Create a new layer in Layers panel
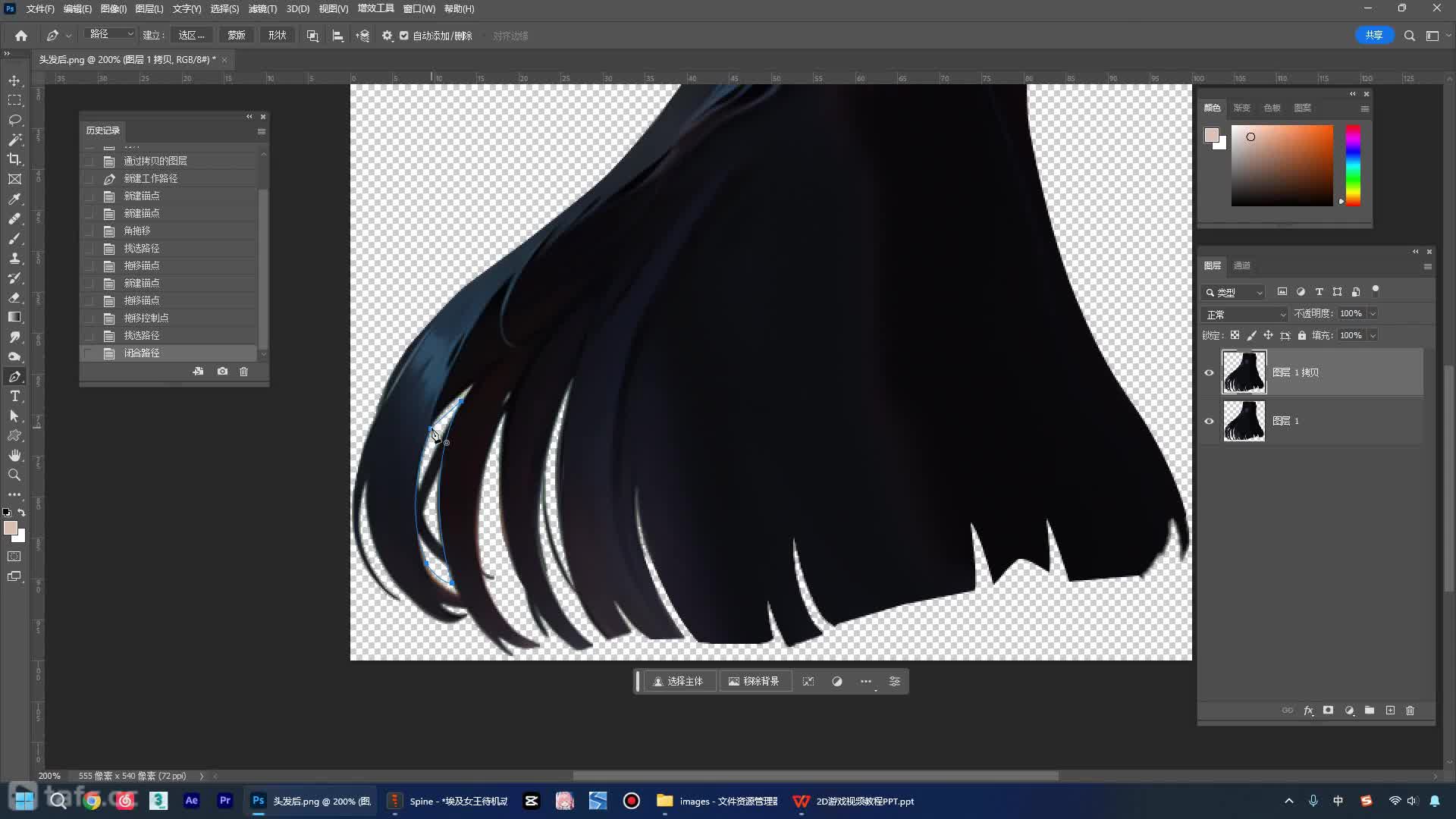This screenshot has width=1456, height=819. 1390,711
